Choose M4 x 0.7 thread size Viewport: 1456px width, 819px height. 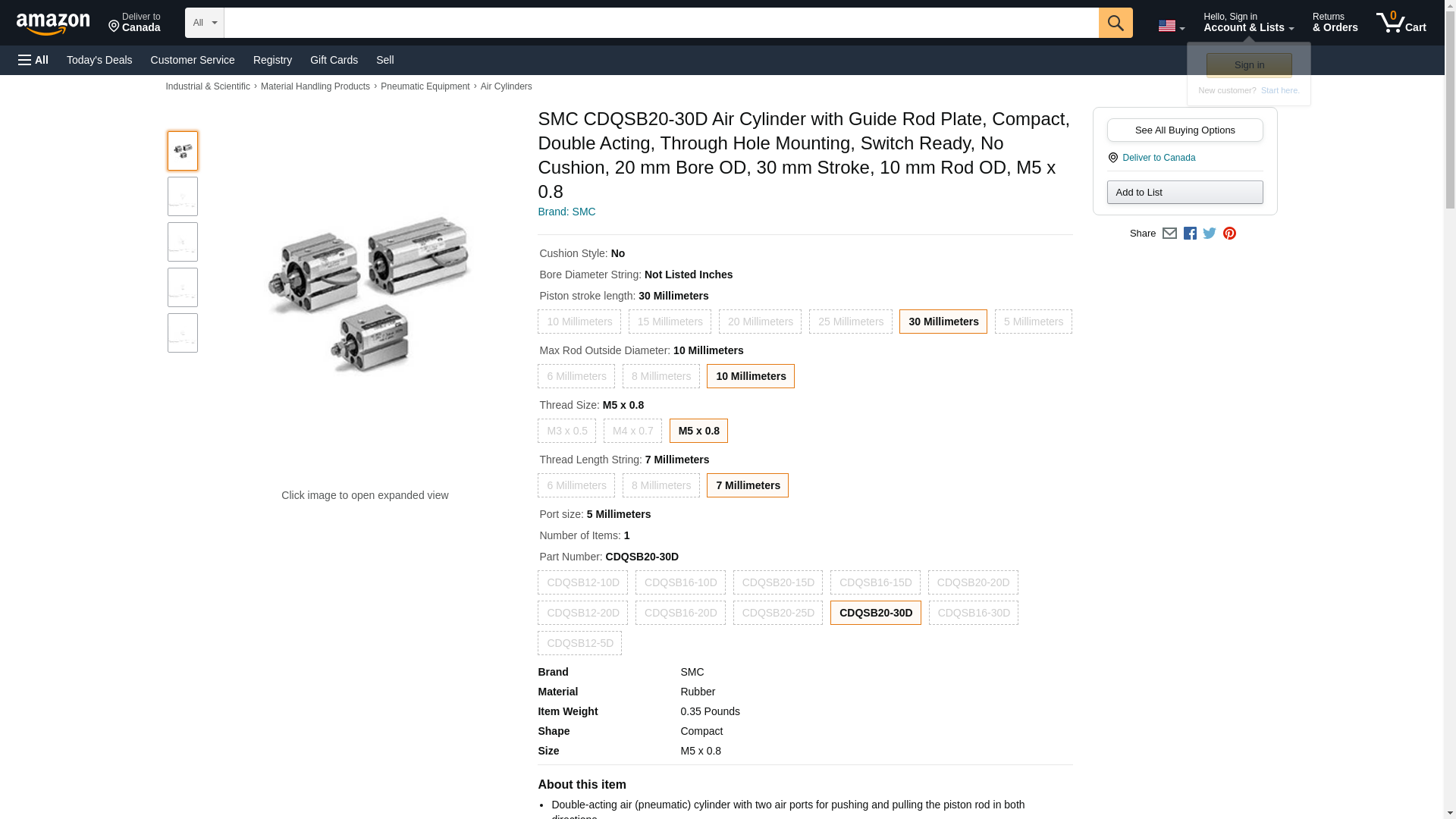coord(632,431)
